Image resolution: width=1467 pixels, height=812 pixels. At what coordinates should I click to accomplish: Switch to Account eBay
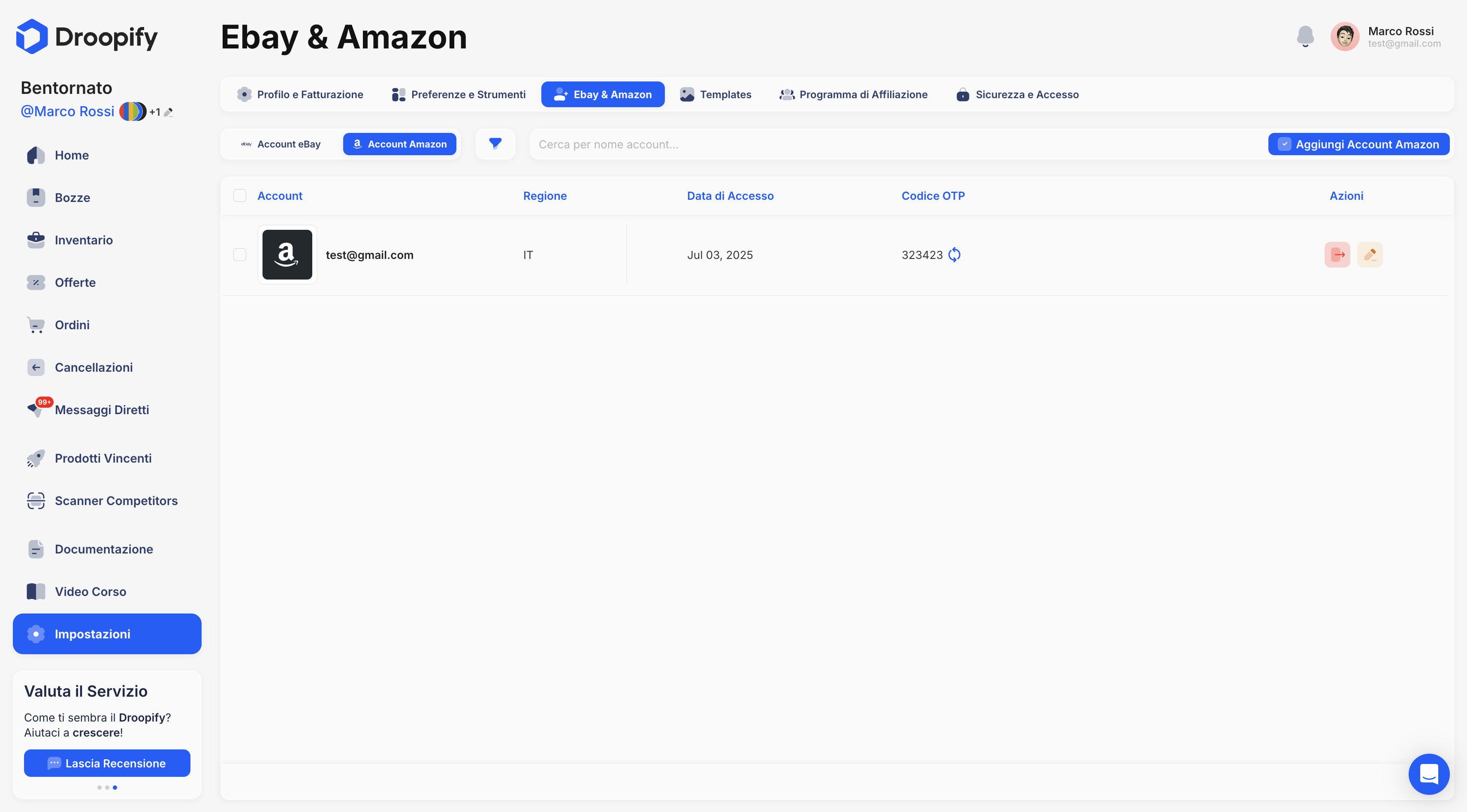[x=281, y=144]
